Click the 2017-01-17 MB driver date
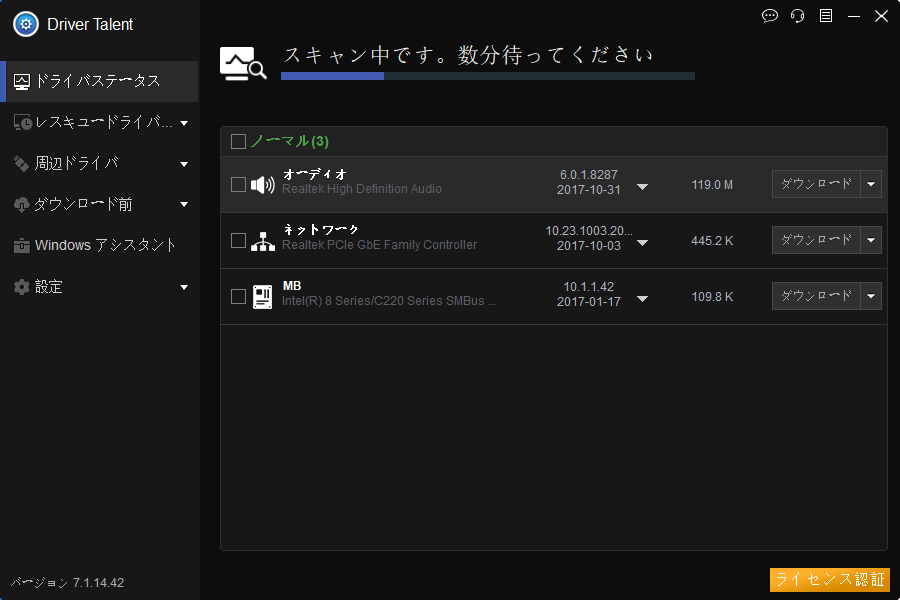 click(x=589, y=302)
